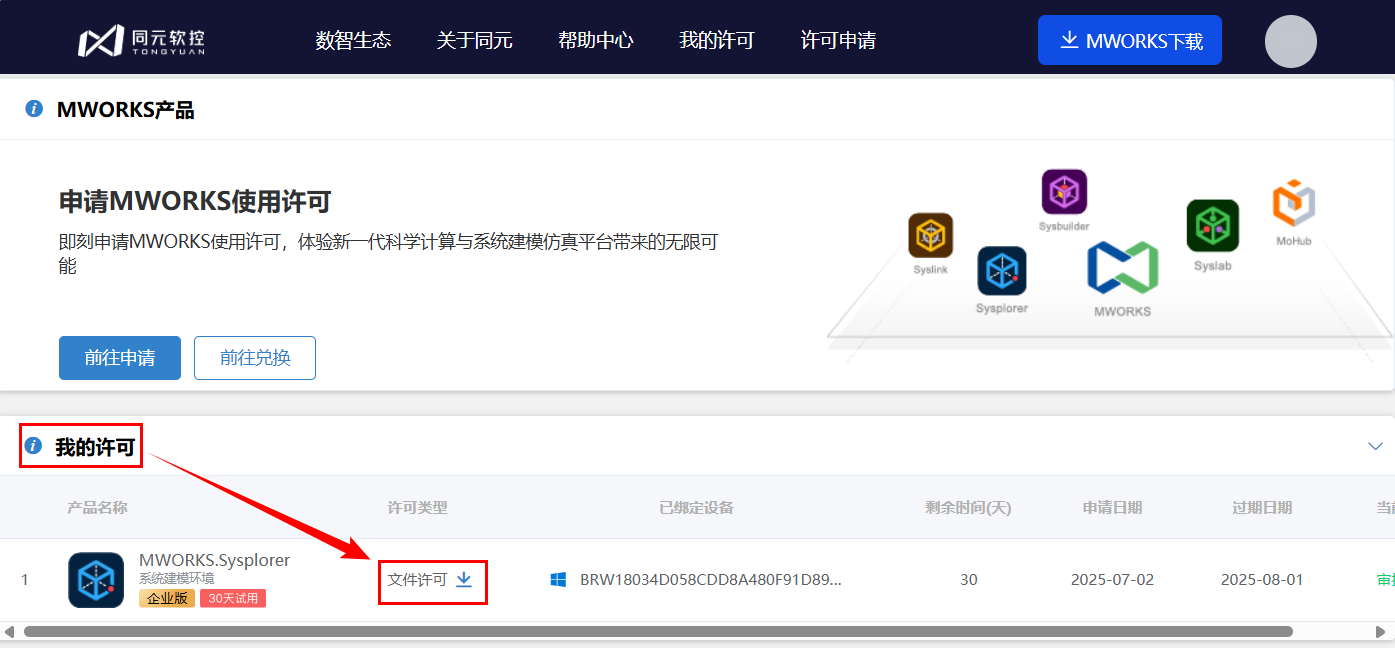Click the horizontal scrollbar under license table
This screenshot has width=1395, height=648.
(657, 632)
